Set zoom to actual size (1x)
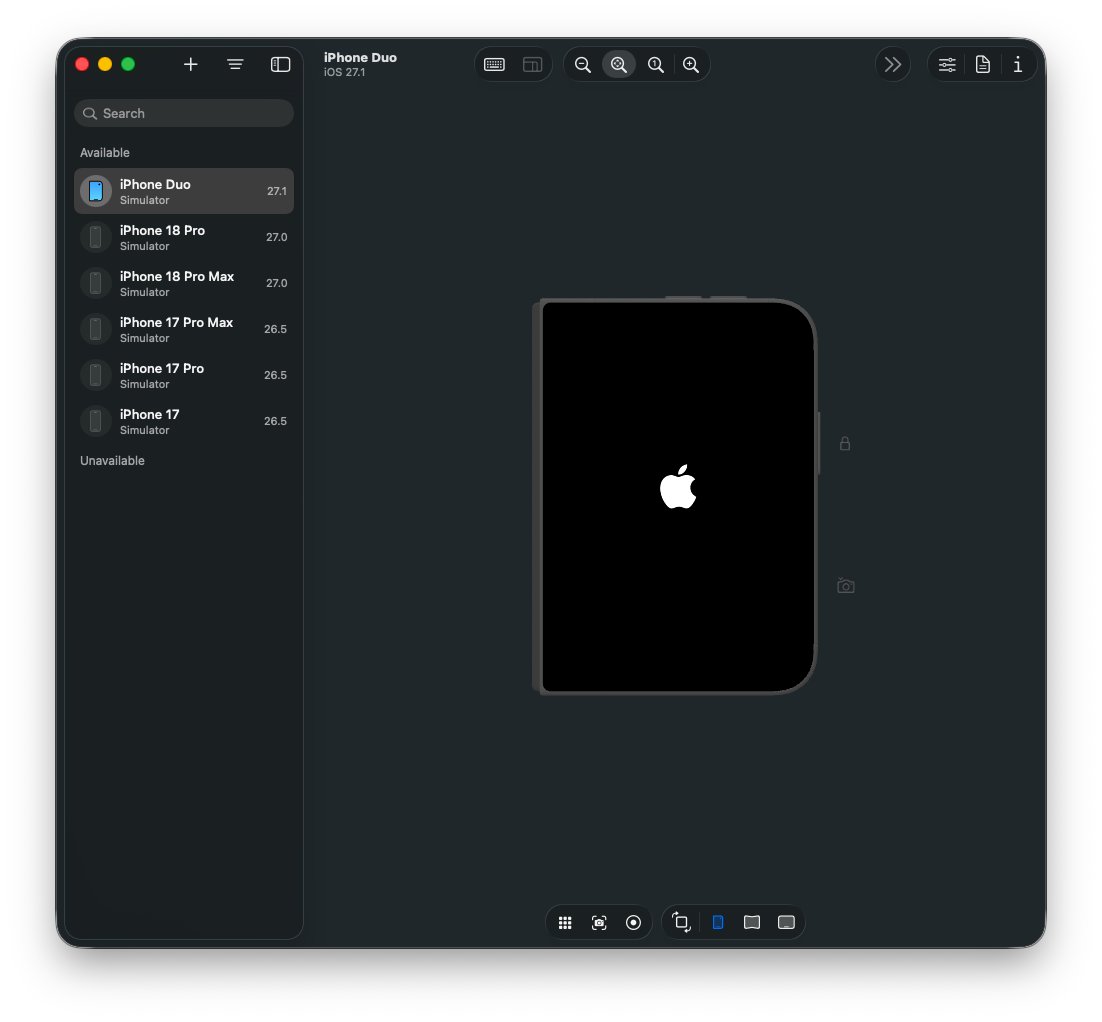This screenshot has width=1102, height=1022. coord(655,65)
